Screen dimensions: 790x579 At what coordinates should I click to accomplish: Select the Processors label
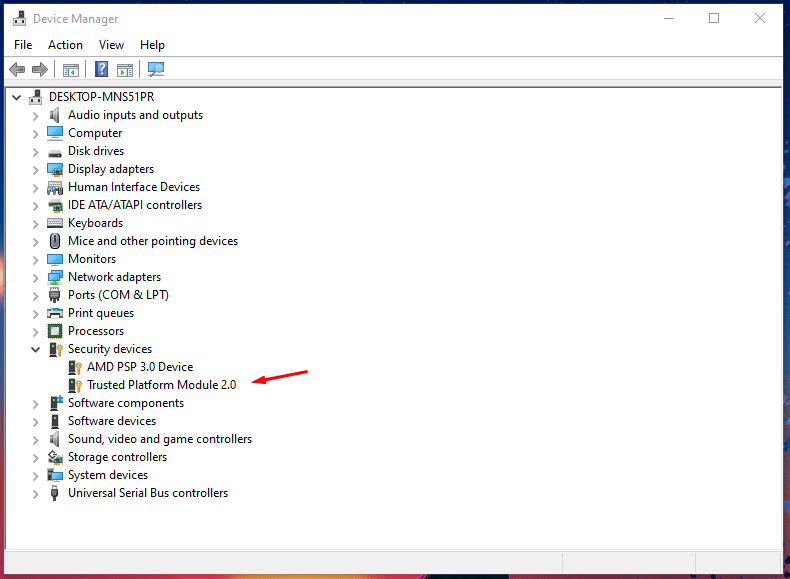(x=96, y=331)
